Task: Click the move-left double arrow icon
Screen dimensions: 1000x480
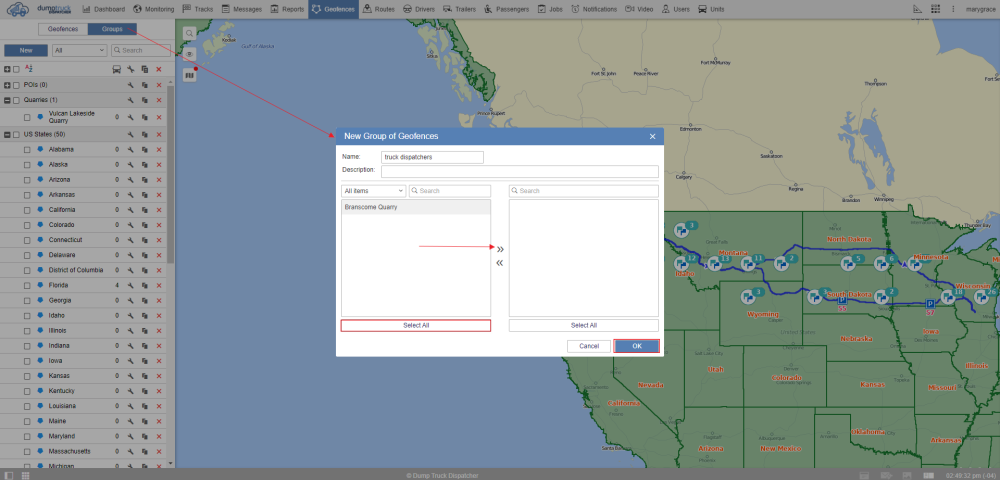Action: coord(500,264)
